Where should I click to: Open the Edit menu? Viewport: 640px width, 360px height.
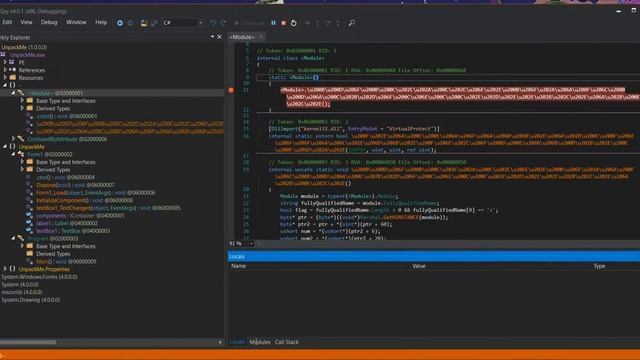(x=7, y=22)
